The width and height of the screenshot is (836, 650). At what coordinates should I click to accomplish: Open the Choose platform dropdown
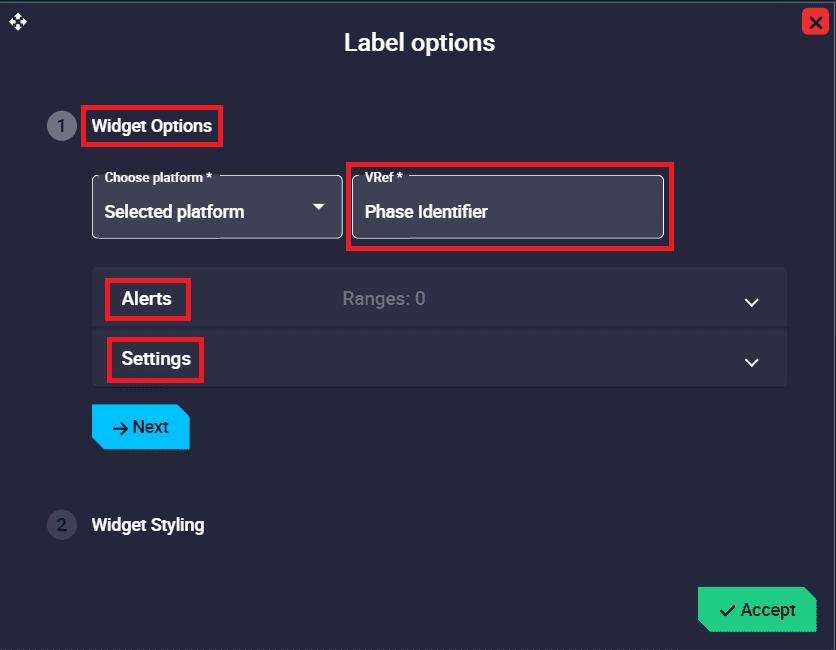[x=217, y=207]
